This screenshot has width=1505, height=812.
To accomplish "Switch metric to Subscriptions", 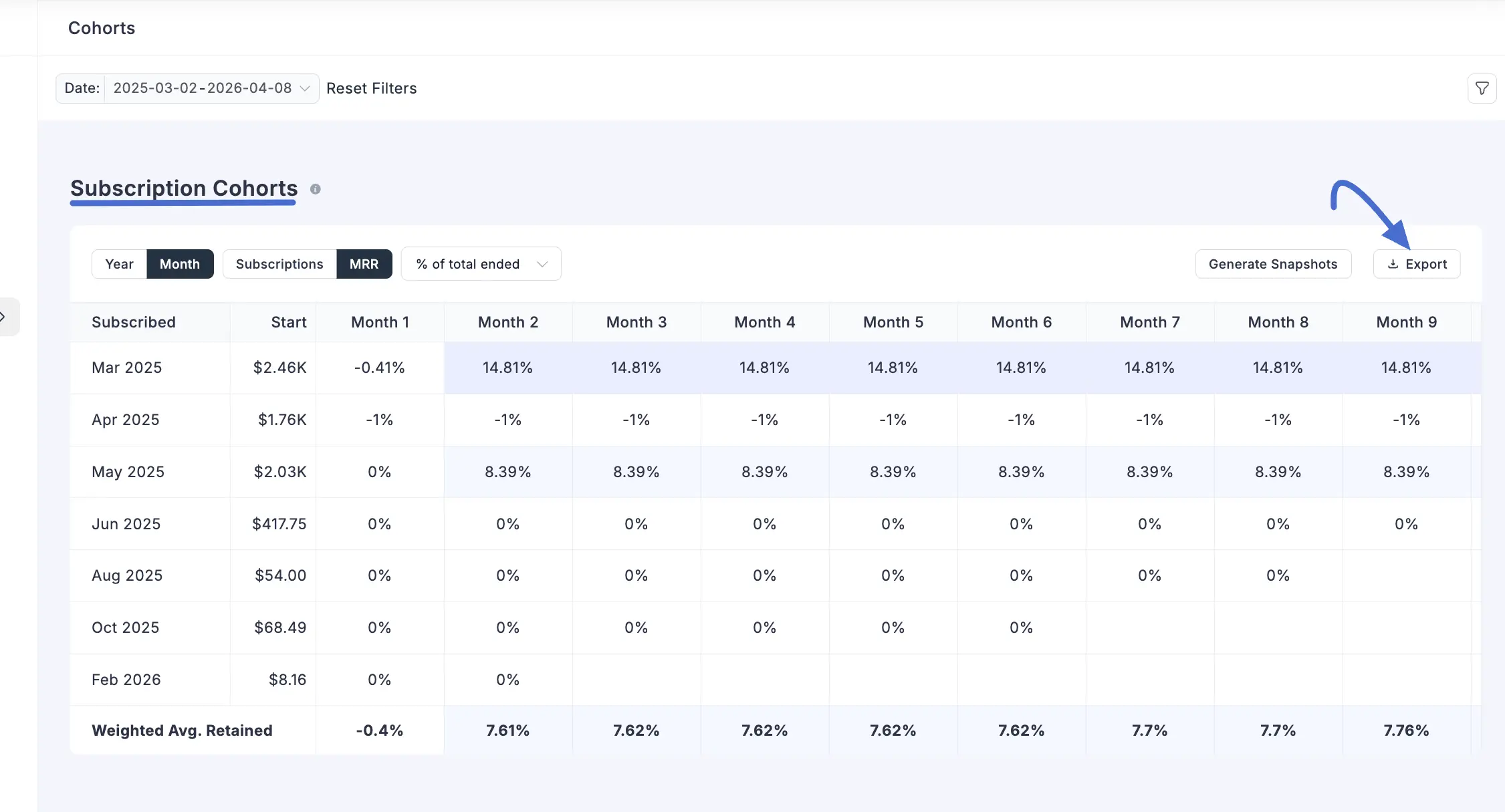I will tap(279, 264).
